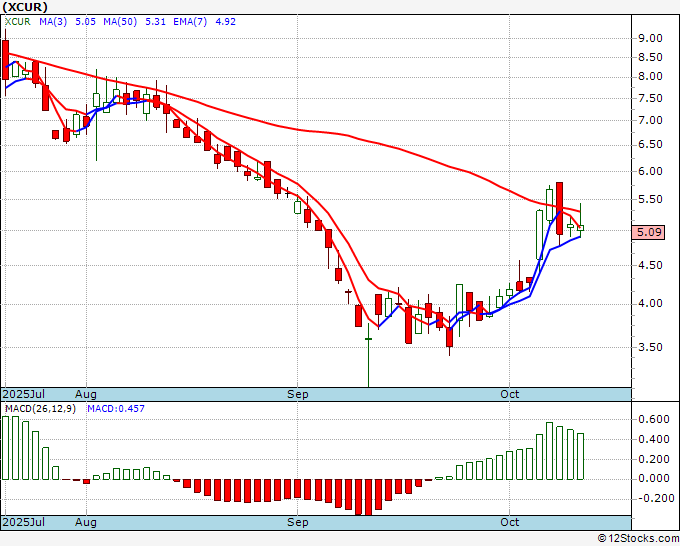680x546 pixels.
Task: Click the 0.200 MACD axis label
Action: [654, 459]
